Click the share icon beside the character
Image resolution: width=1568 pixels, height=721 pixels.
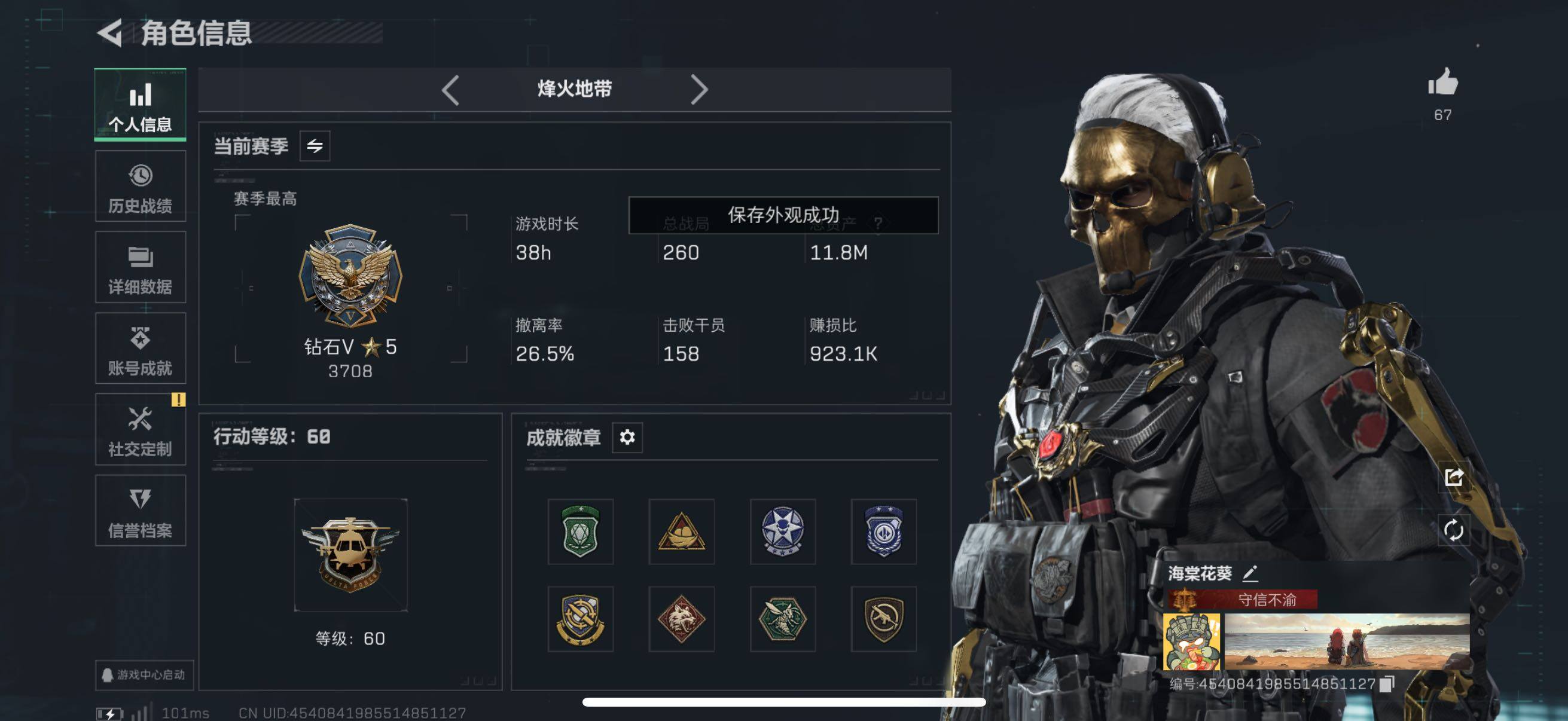[1454, 478]
